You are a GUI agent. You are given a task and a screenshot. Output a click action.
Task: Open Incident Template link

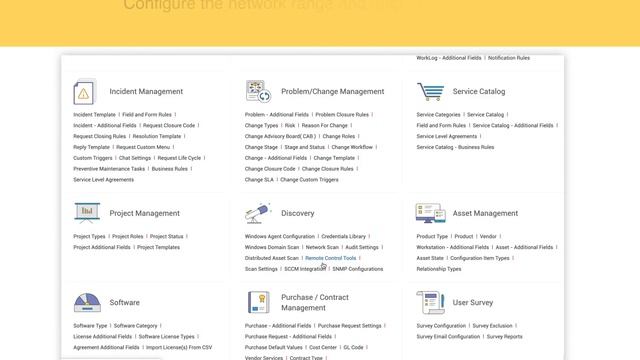[94, 115]
